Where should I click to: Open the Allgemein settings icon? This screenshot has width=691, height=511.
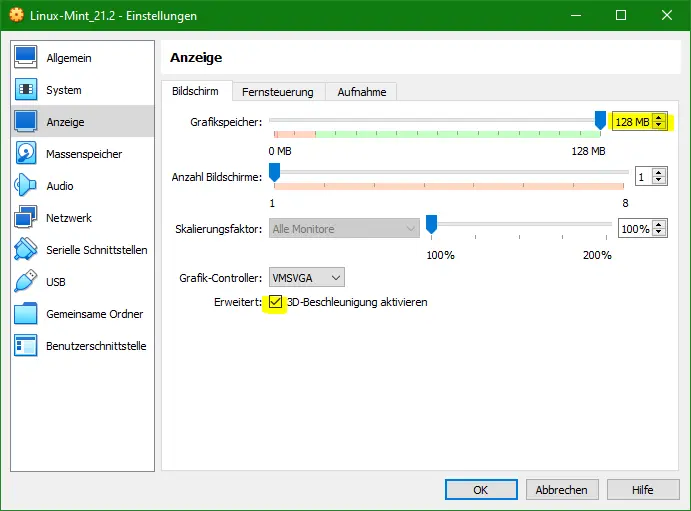click(x=26, y=58)
